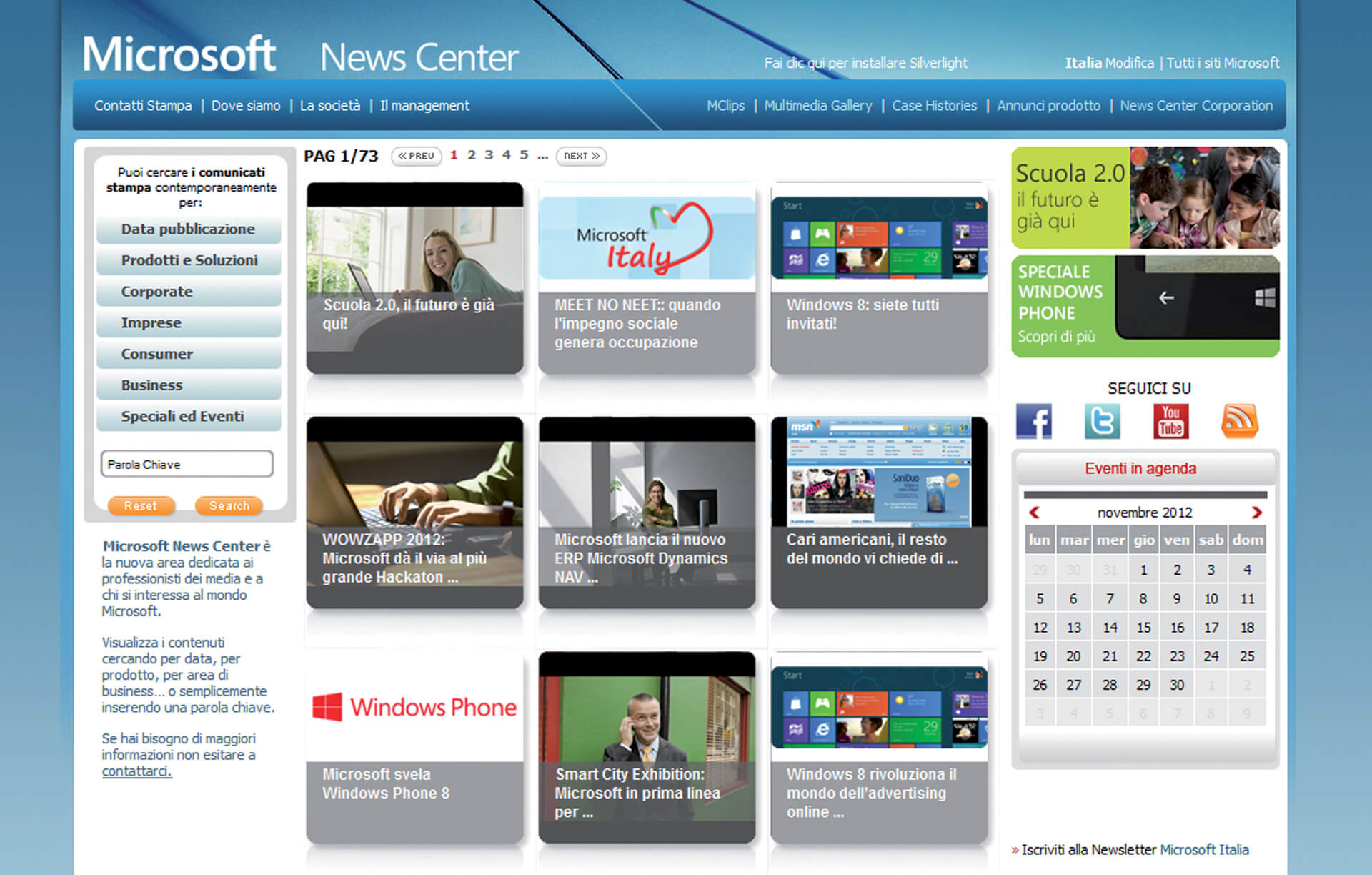Subscribe via the RSS feed icon
The image size is (1372, 875).
pos(1239,421)
